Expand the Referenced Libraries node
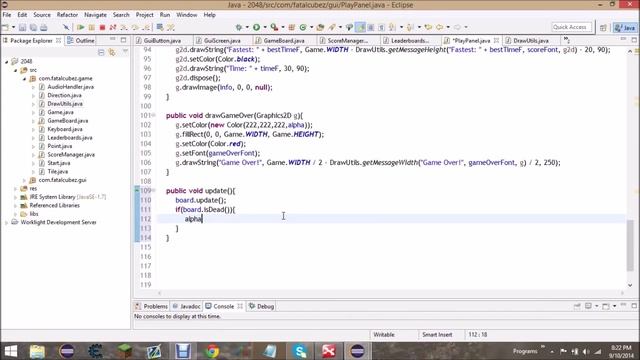640x360 pixels. click(16, 206)
